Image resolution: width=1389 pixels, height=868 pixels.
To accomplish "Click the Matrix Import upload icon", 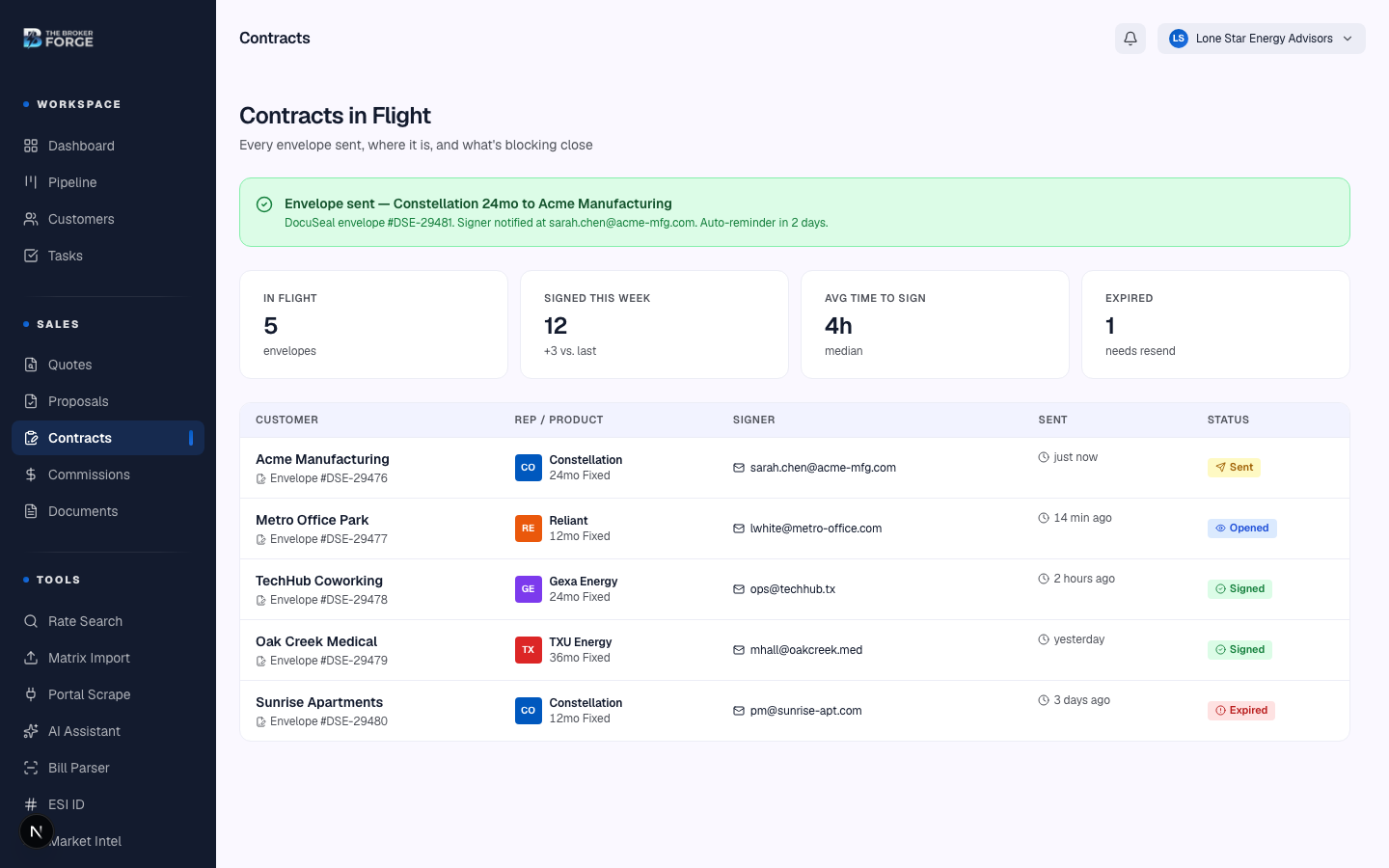I will point(31,658).
